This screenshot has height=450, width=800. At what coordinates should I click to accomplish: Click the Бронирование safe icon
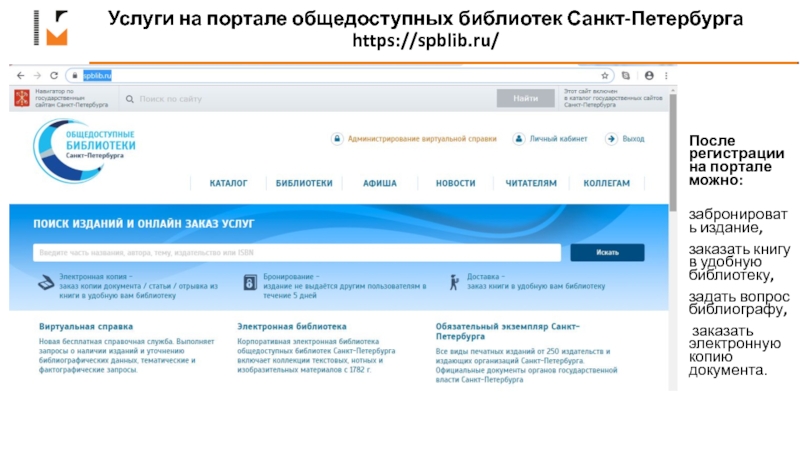249,283
